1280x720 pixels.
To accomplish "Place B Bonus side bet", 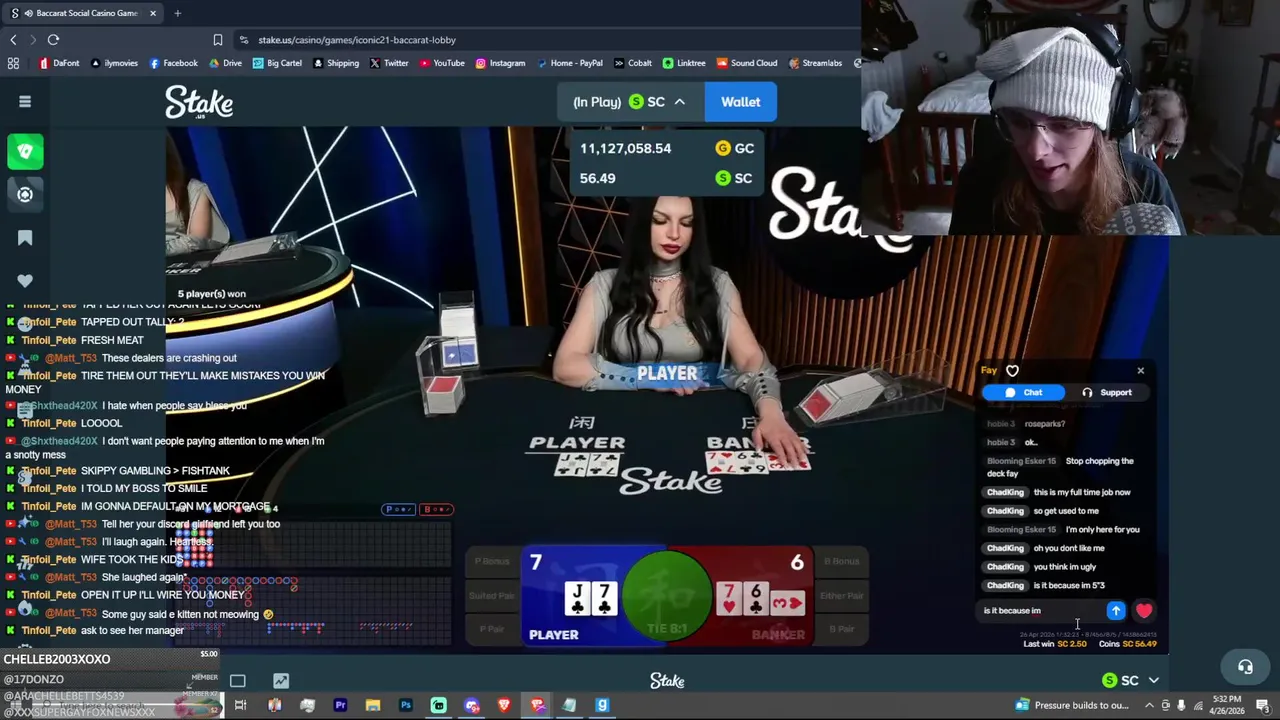I will coord(842,562).
